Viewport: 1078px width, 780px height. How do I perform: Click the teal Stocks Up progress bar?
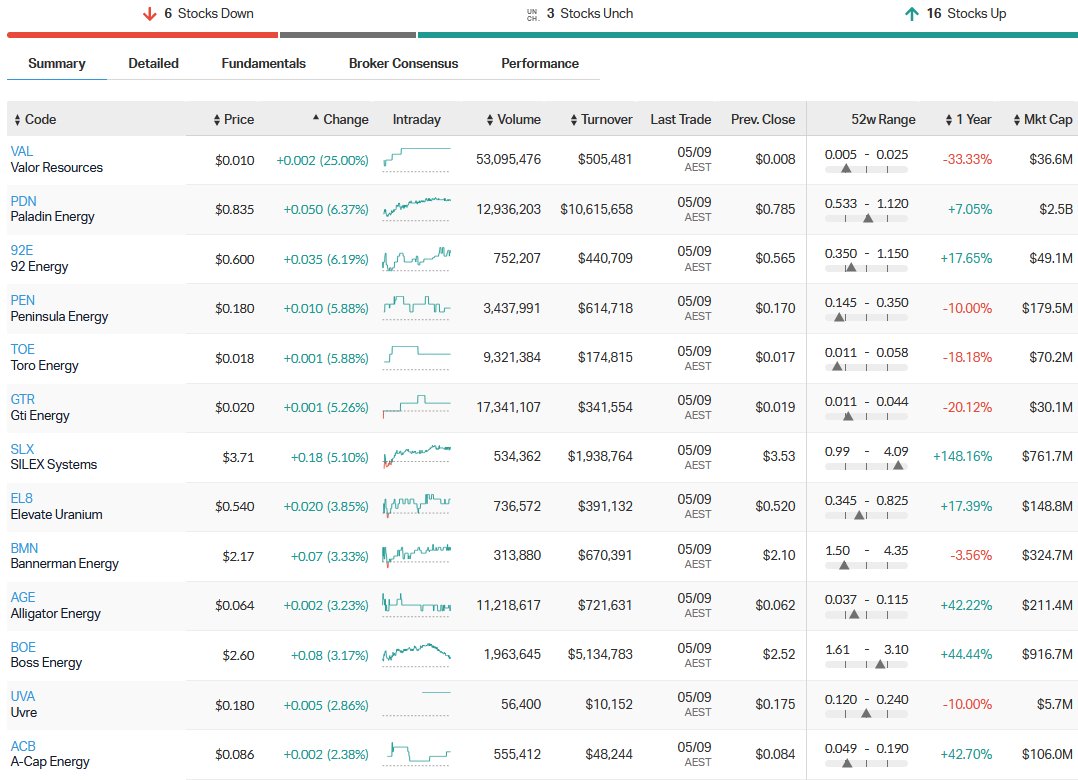point(748,34)
